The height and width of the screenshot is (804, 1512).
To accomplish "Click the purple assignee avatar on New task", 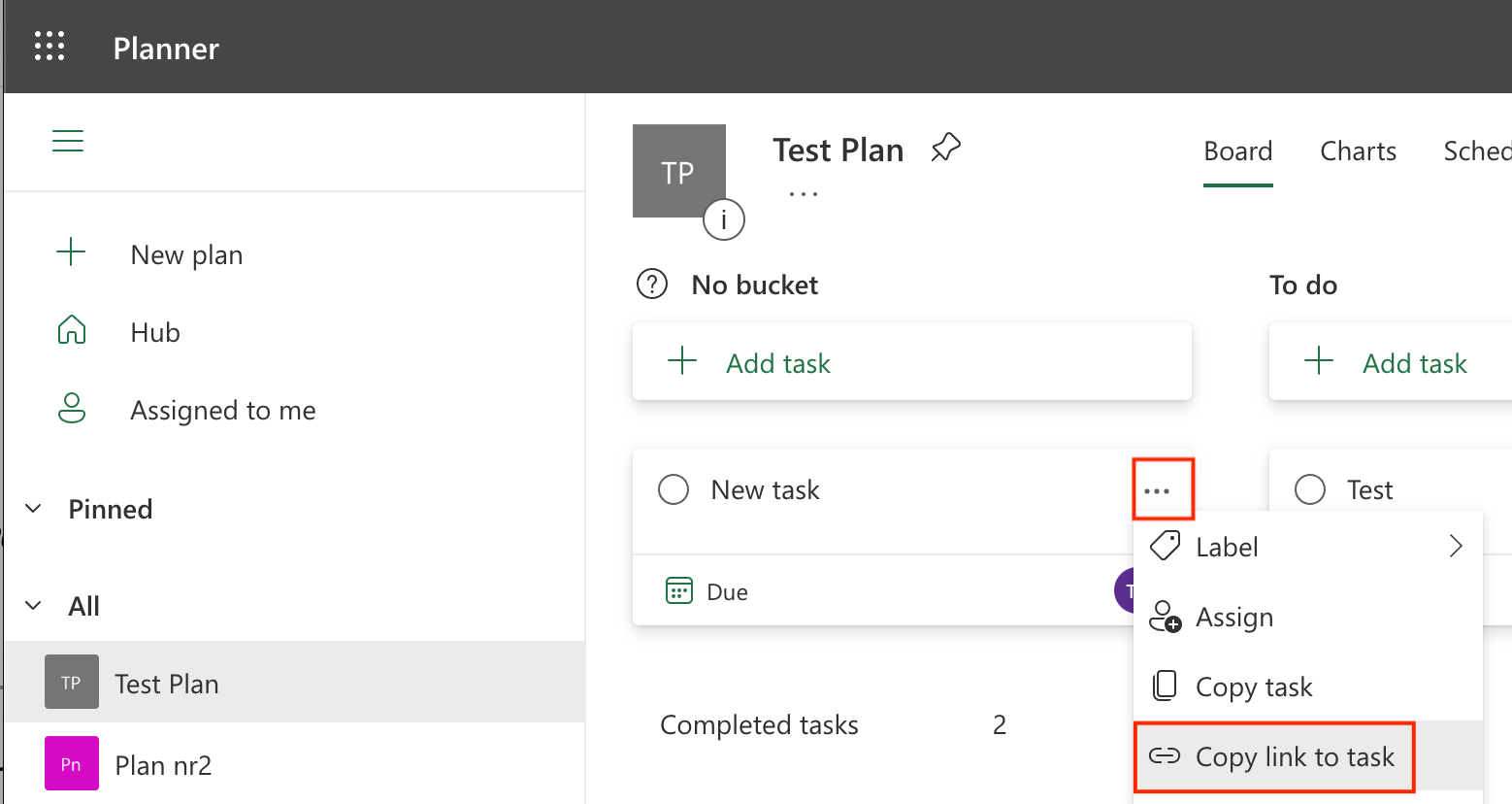I will point(1125,590).
